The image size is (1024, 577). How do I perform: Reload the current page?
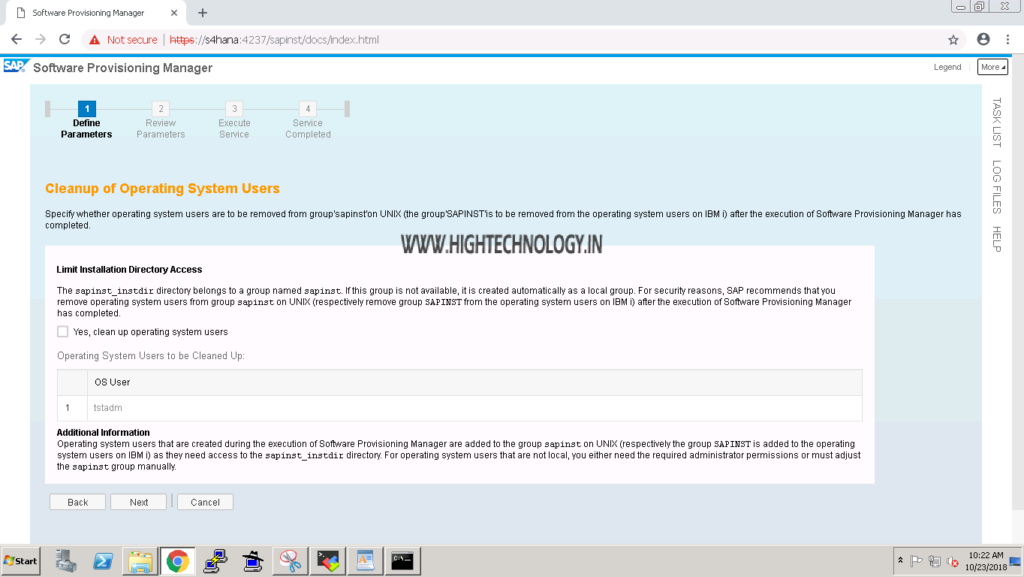coord(65,40)
